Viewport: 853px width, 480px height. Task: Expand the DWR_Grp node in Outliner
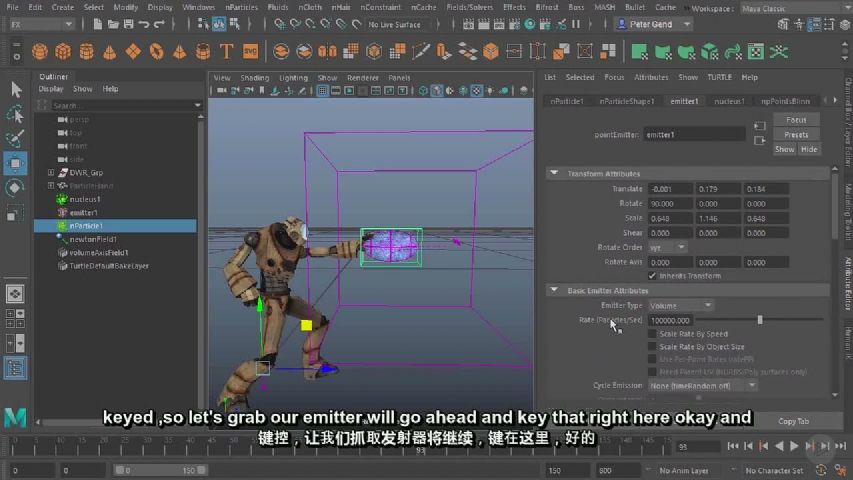point(51,173)
